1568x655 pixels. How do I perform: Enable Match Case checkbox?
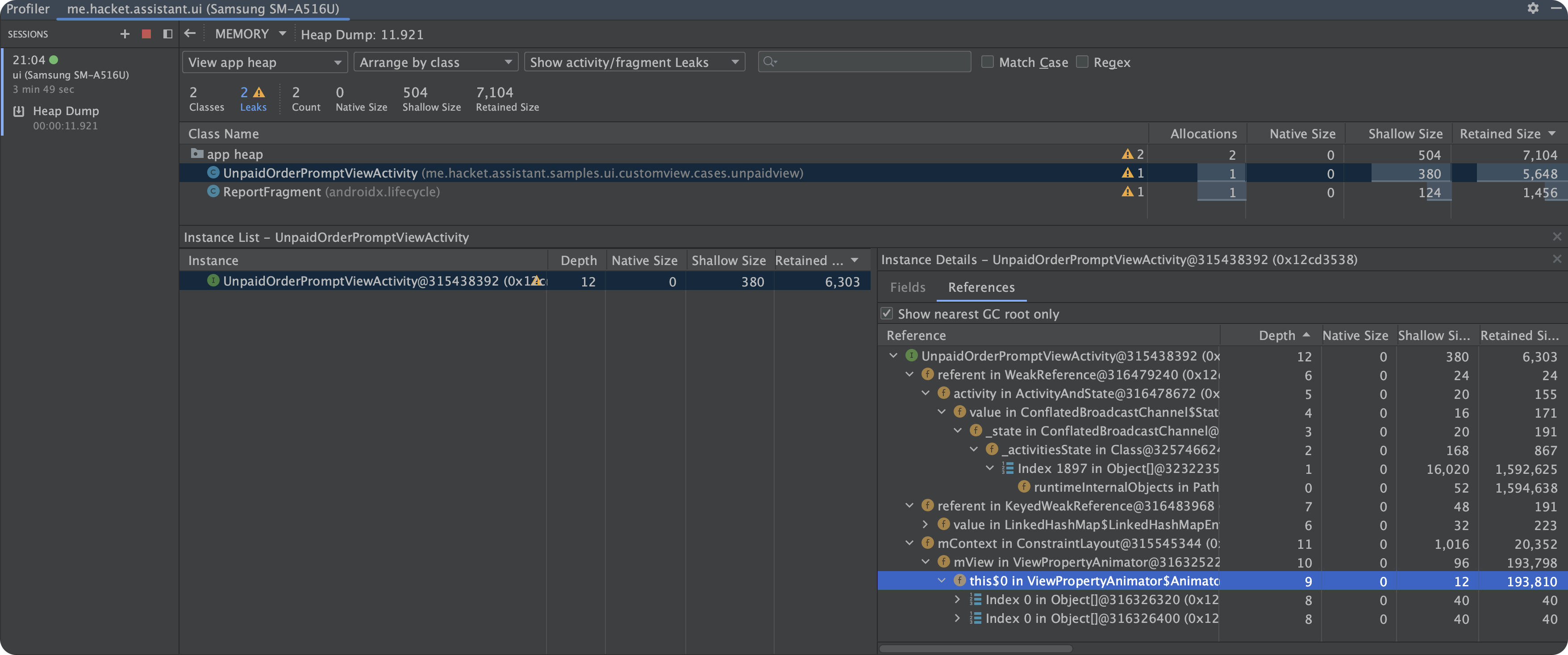[987, 62]
